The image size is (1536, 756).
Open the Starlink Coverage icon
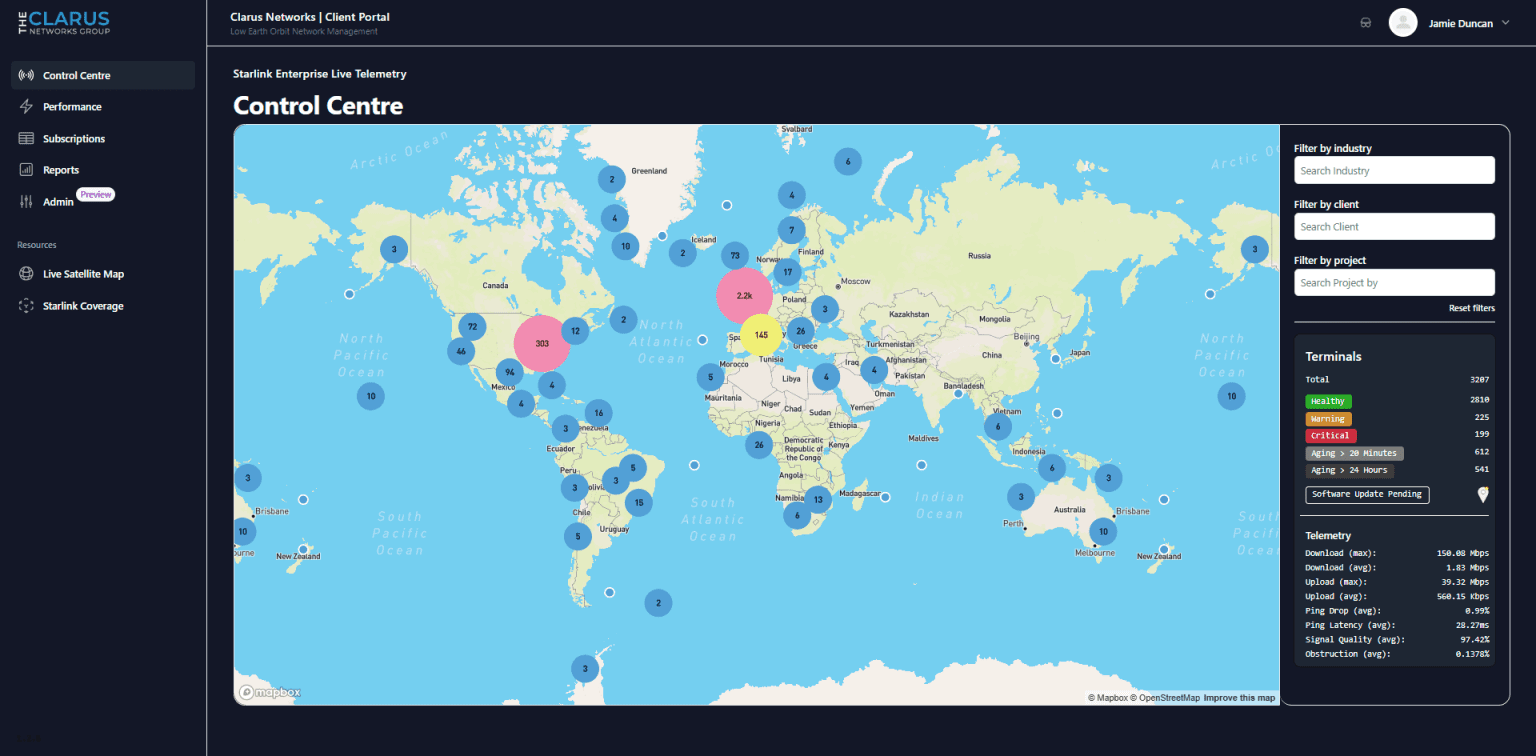tap(26, 306)
